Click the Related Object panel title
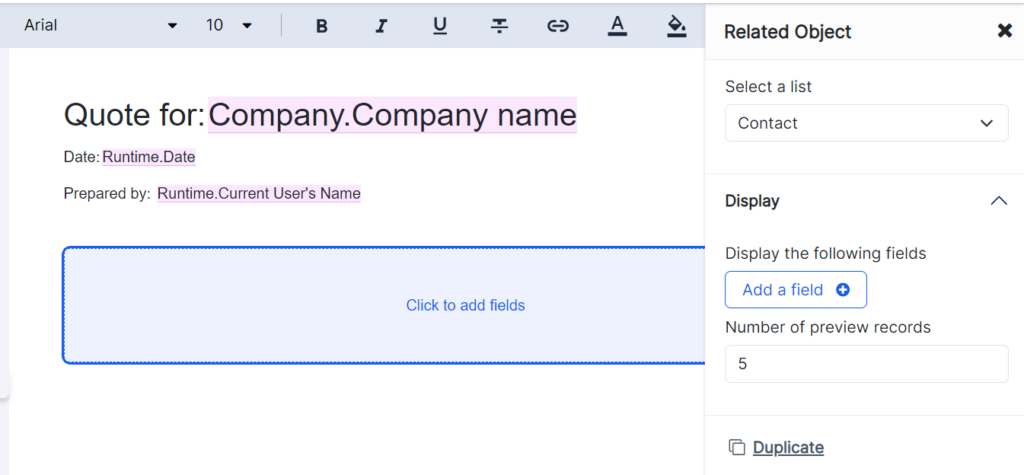This screenshot has height=475, width=1024. (x=788, y=31)
